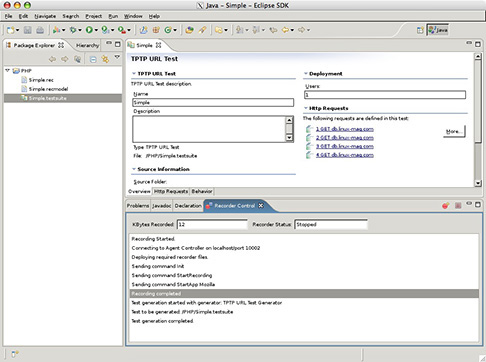Click the Name input field containing Simple
Screen dimensions: 486x362
(x=213, y=102)
